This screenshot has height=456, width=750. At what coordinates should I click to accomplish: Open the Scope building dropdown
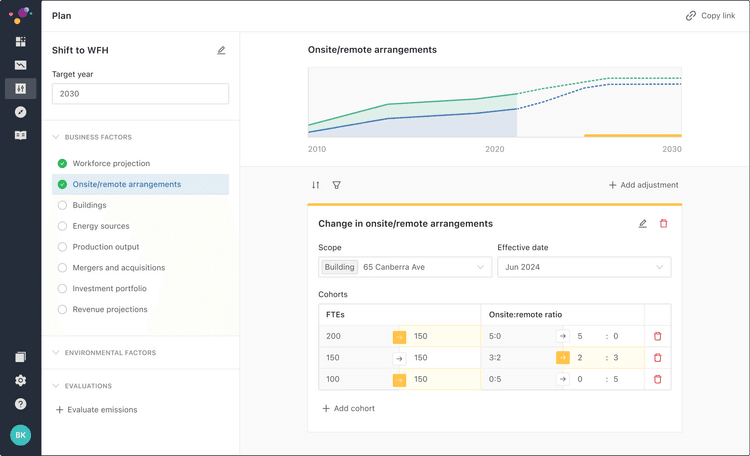click(x=405, y=267)
